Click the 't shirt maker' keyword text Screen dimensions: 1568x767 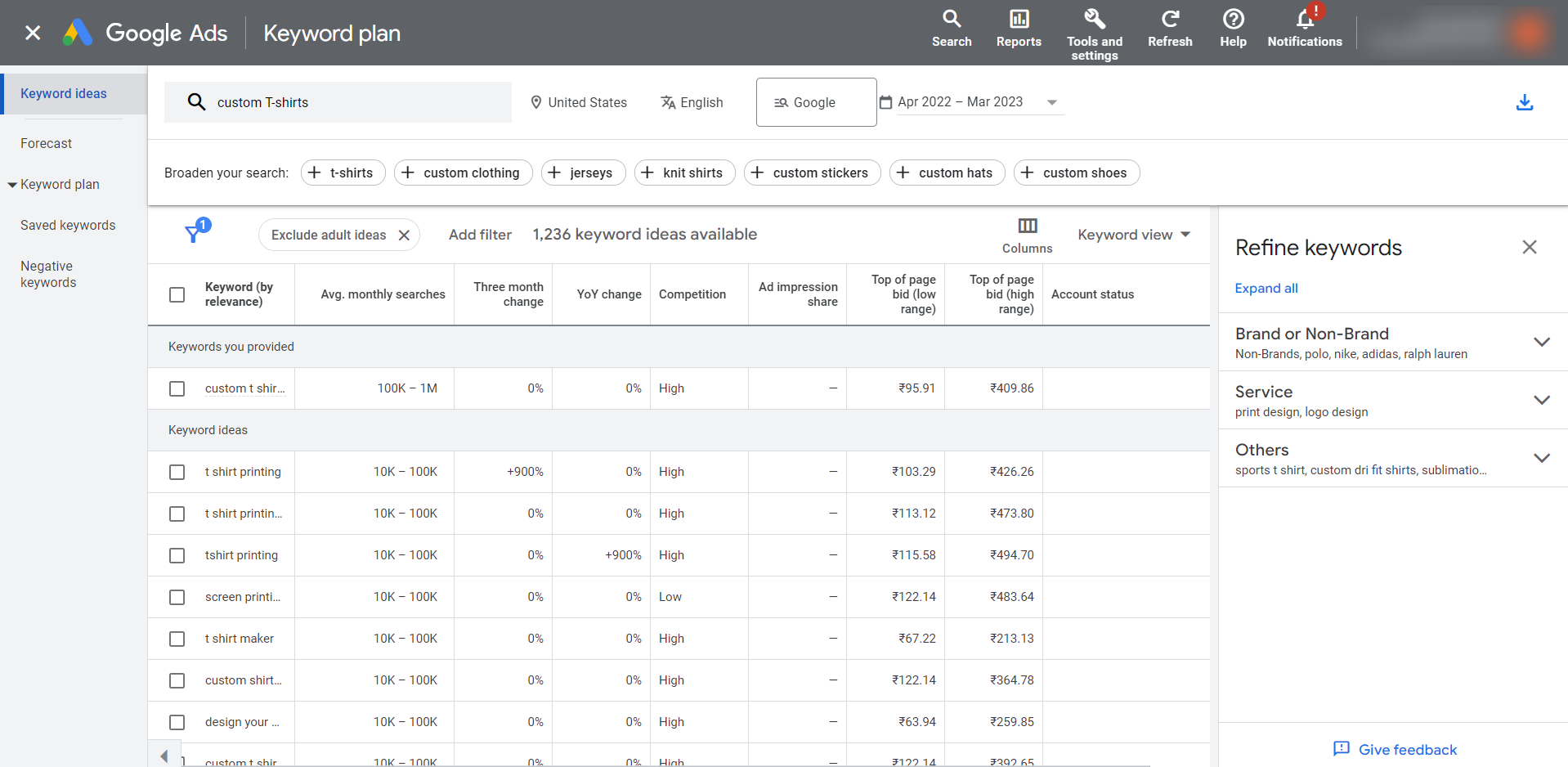coord(240,639)
